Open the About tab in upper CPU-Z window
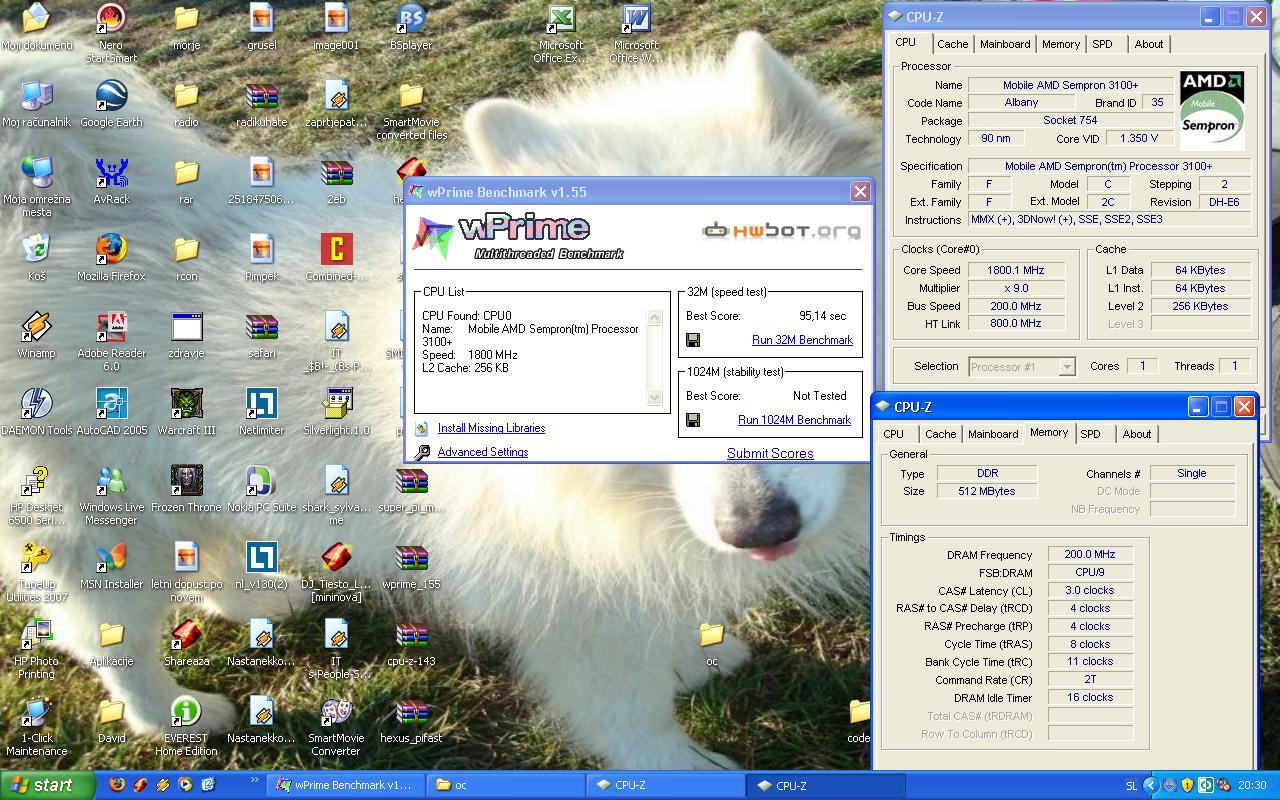 (1149, 44)
